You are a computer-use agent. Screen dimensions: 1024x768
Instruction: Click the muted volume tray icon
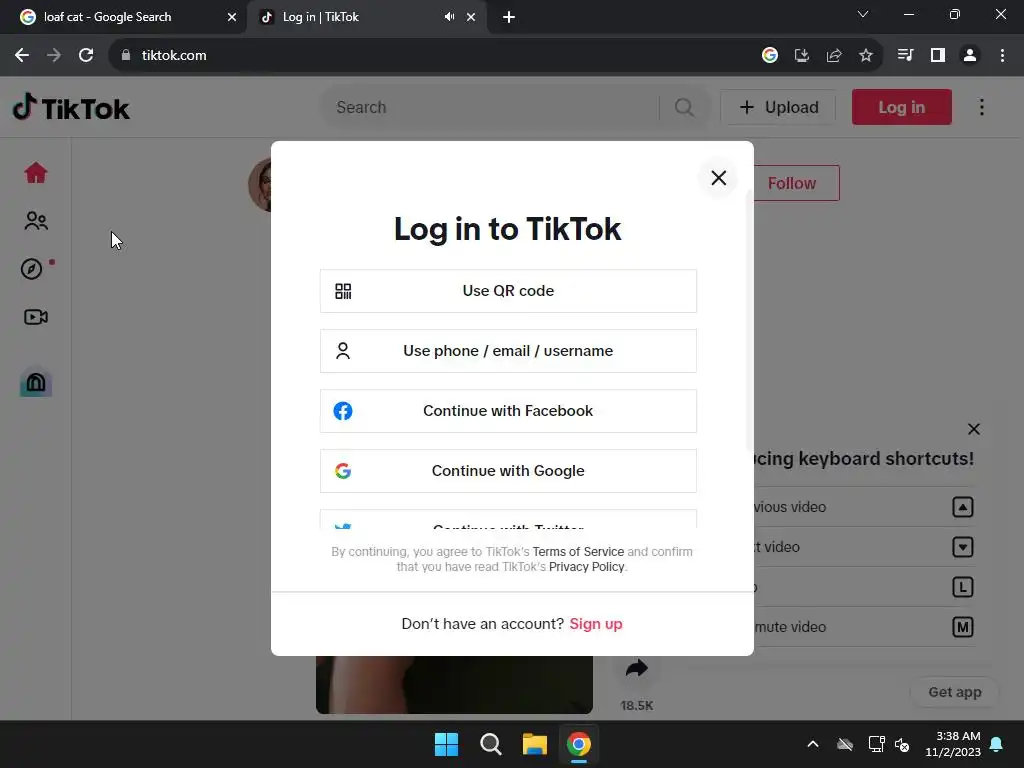click(903, 744)
